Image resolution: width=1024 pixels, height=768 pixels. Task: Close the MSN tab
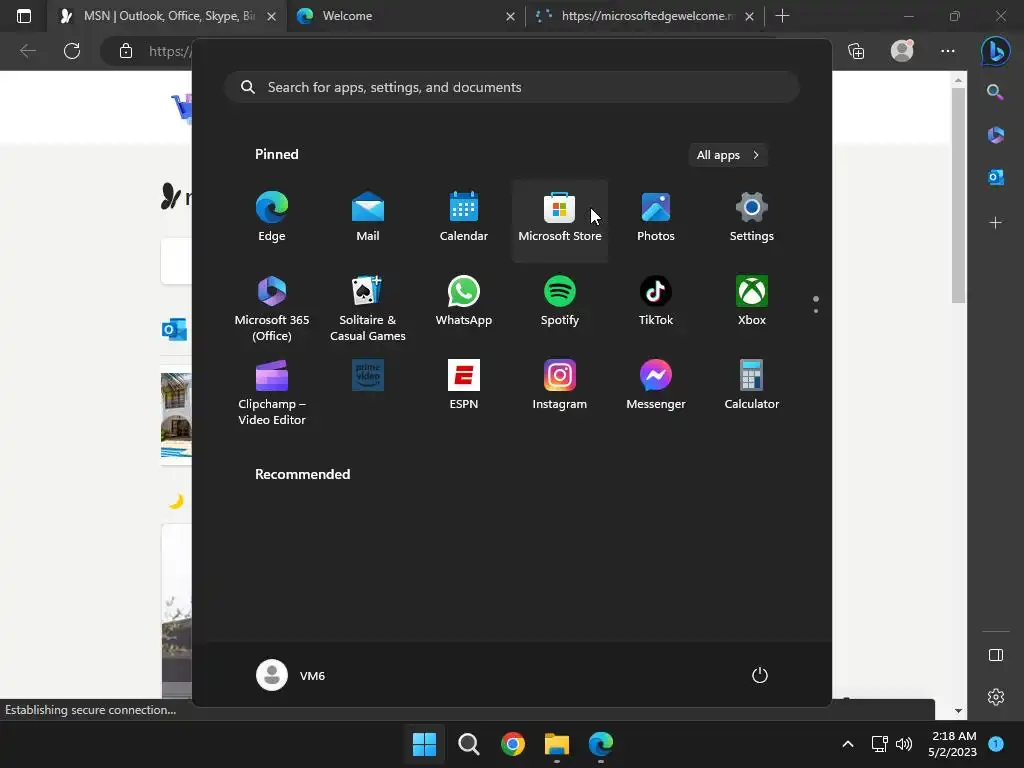pos(272,16)
